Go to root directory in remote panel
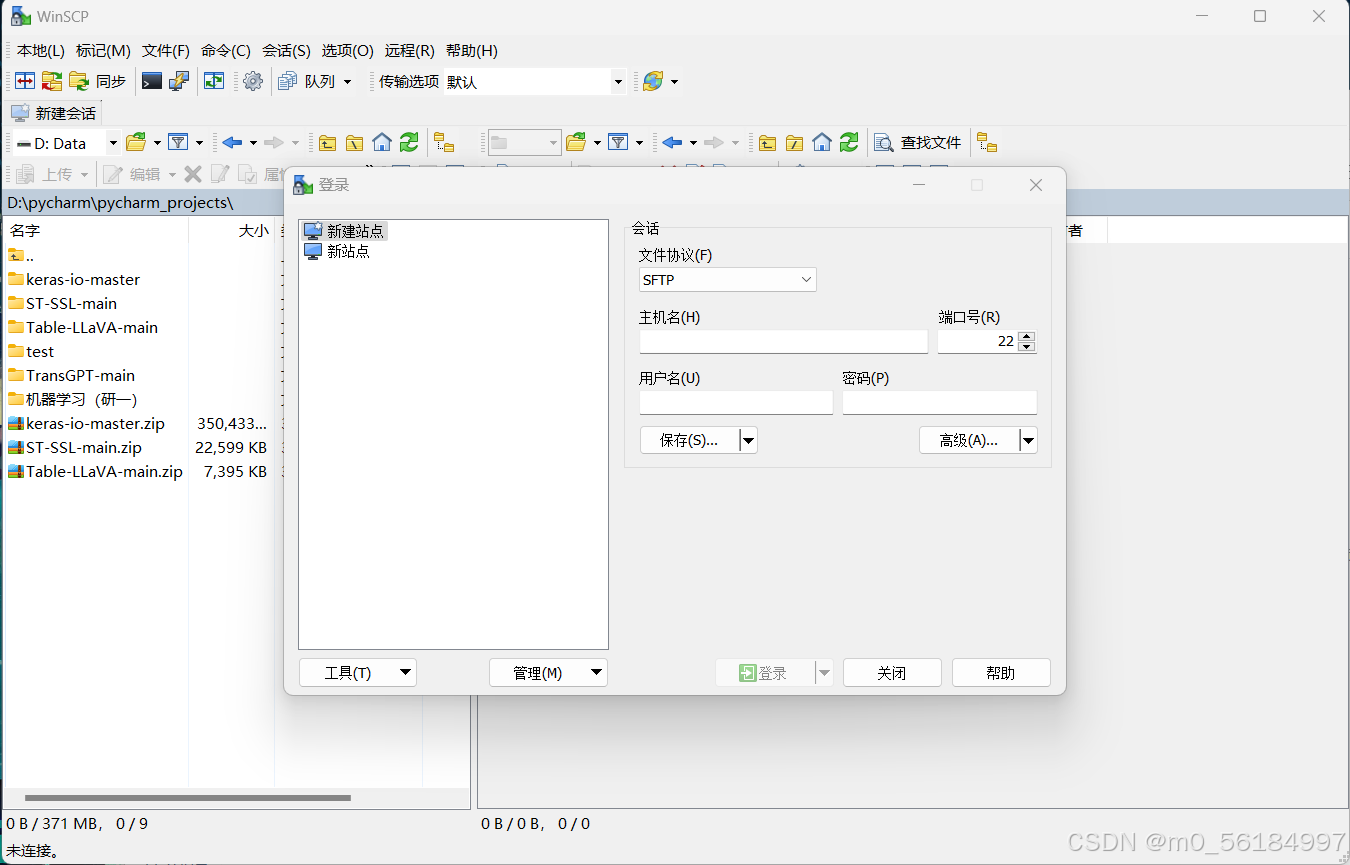The image size is (1350, 865). point(794,143)
